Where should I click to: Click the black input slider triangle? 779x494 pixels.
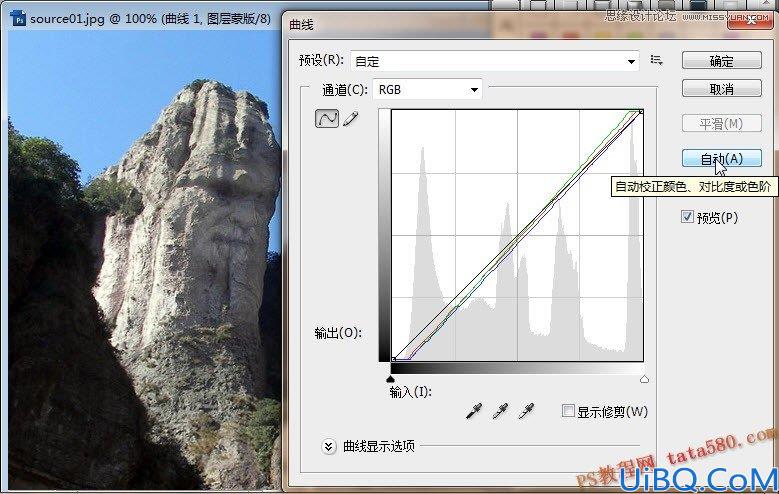pyautogui.click(x=390, y=379)
